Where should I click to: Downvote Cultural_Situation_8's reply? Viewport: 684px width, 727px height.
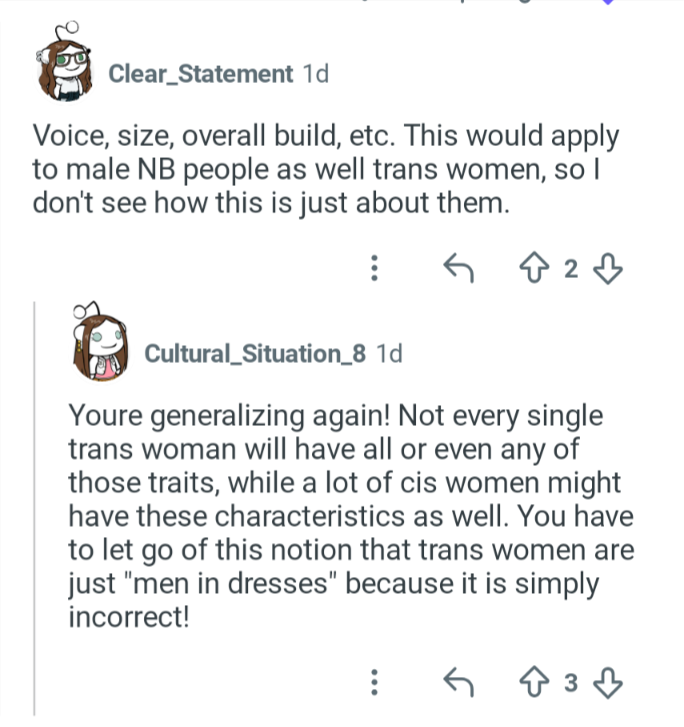click(x=607, y=682)
